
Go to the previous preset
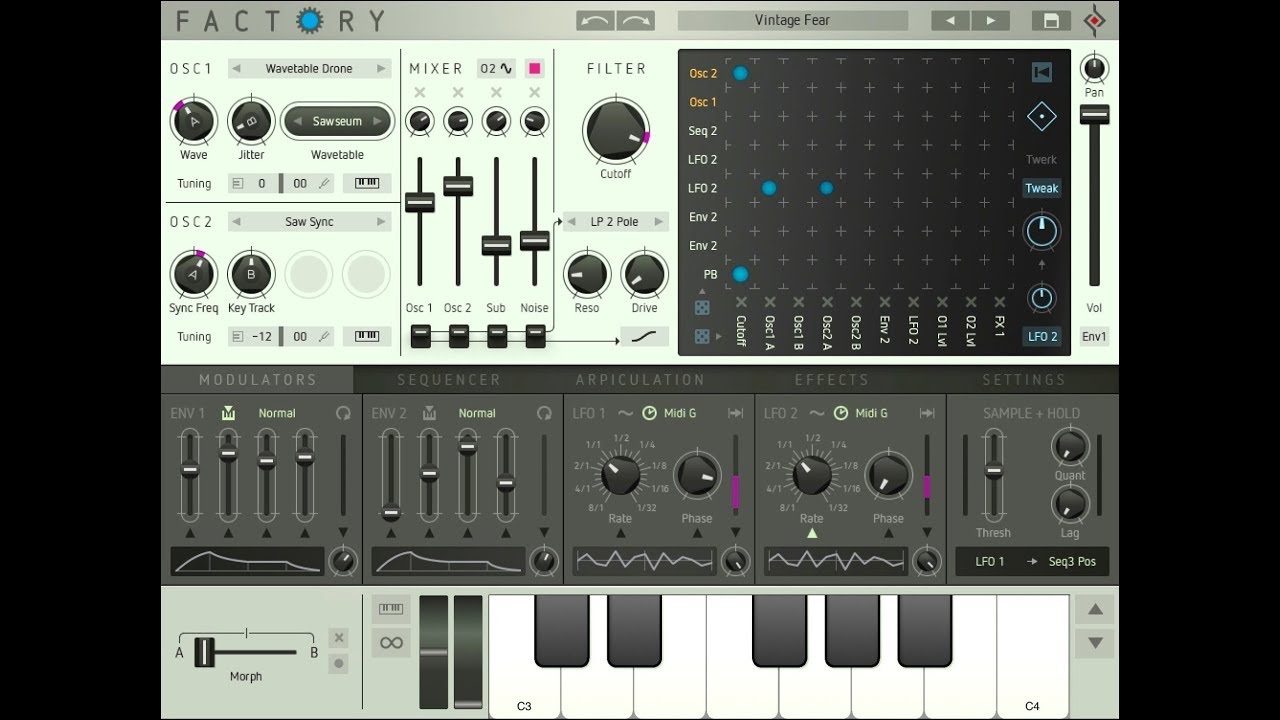(x=951, y=20)
